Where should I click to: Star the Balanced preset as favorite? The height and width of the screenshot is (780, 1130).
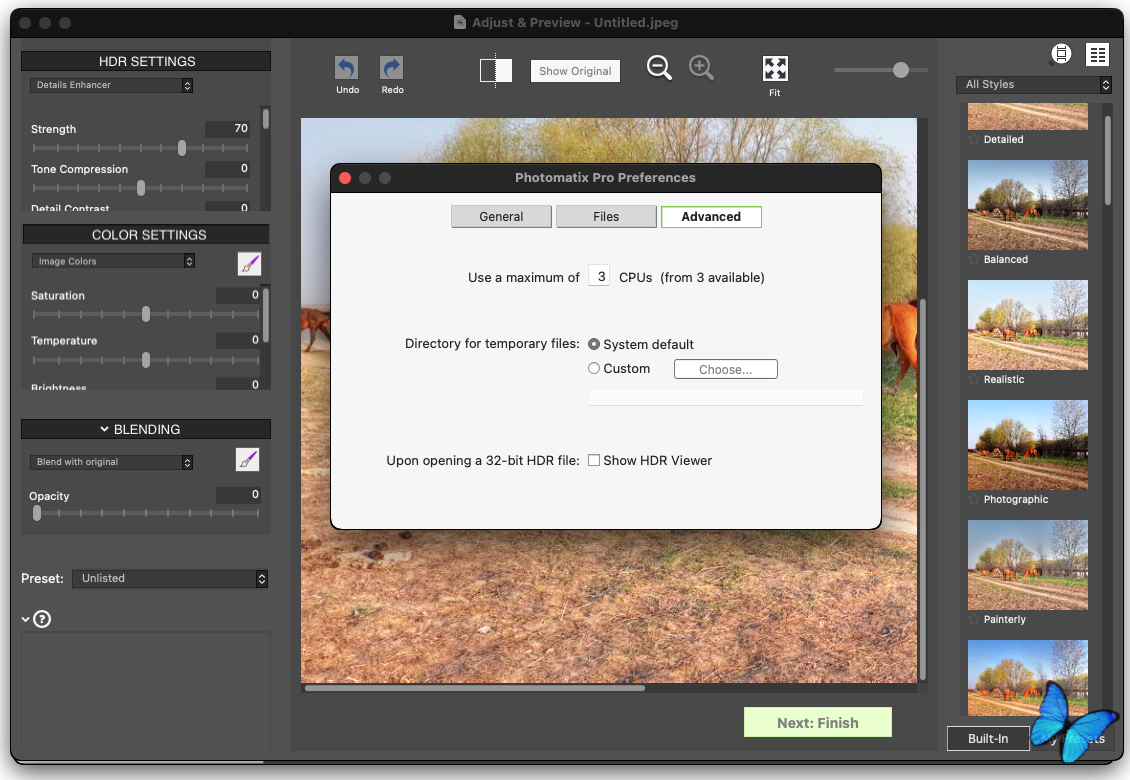click(x=974, y=259)
